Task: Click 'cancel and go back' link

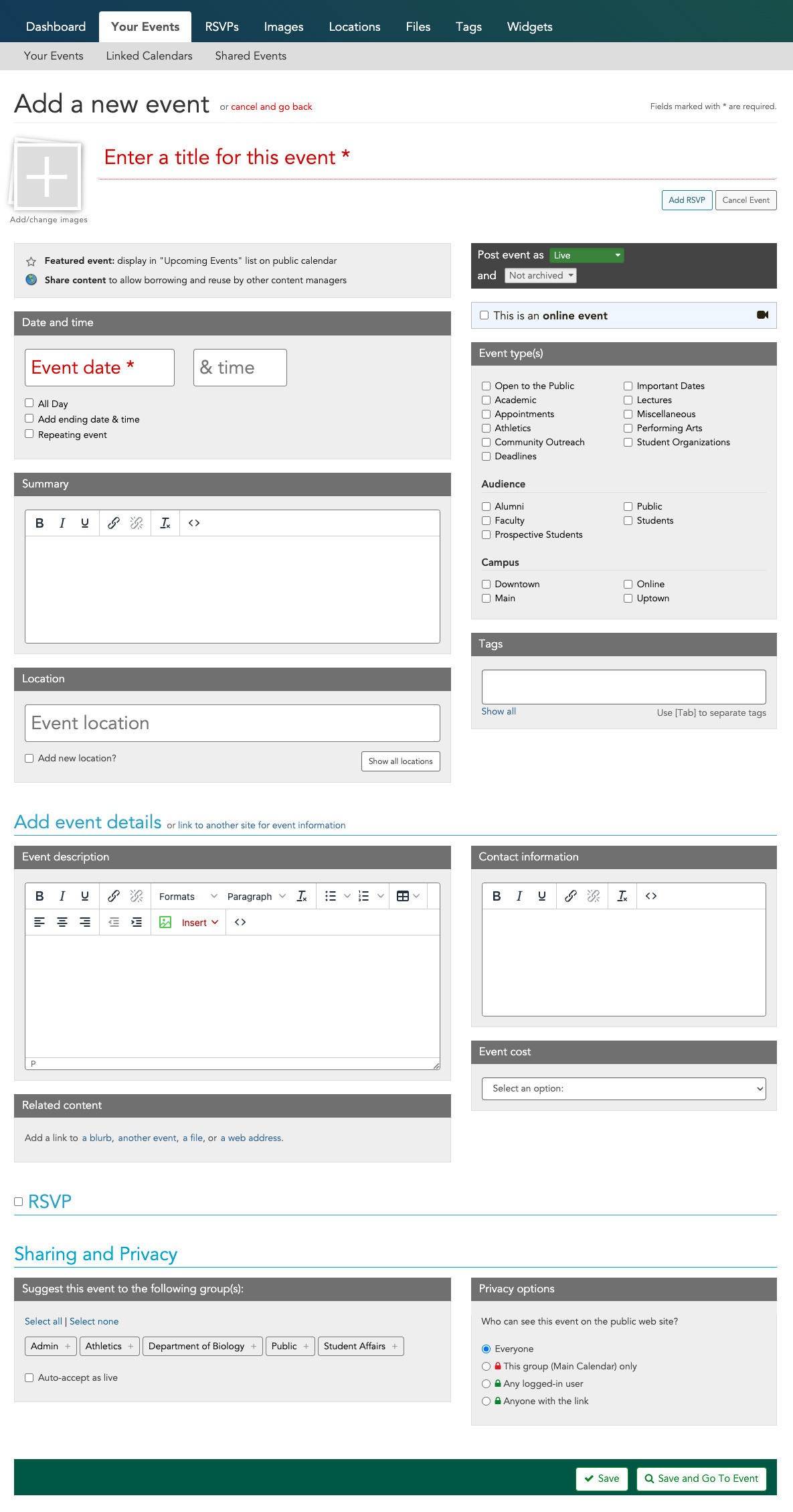Action: tap(271, 107)
